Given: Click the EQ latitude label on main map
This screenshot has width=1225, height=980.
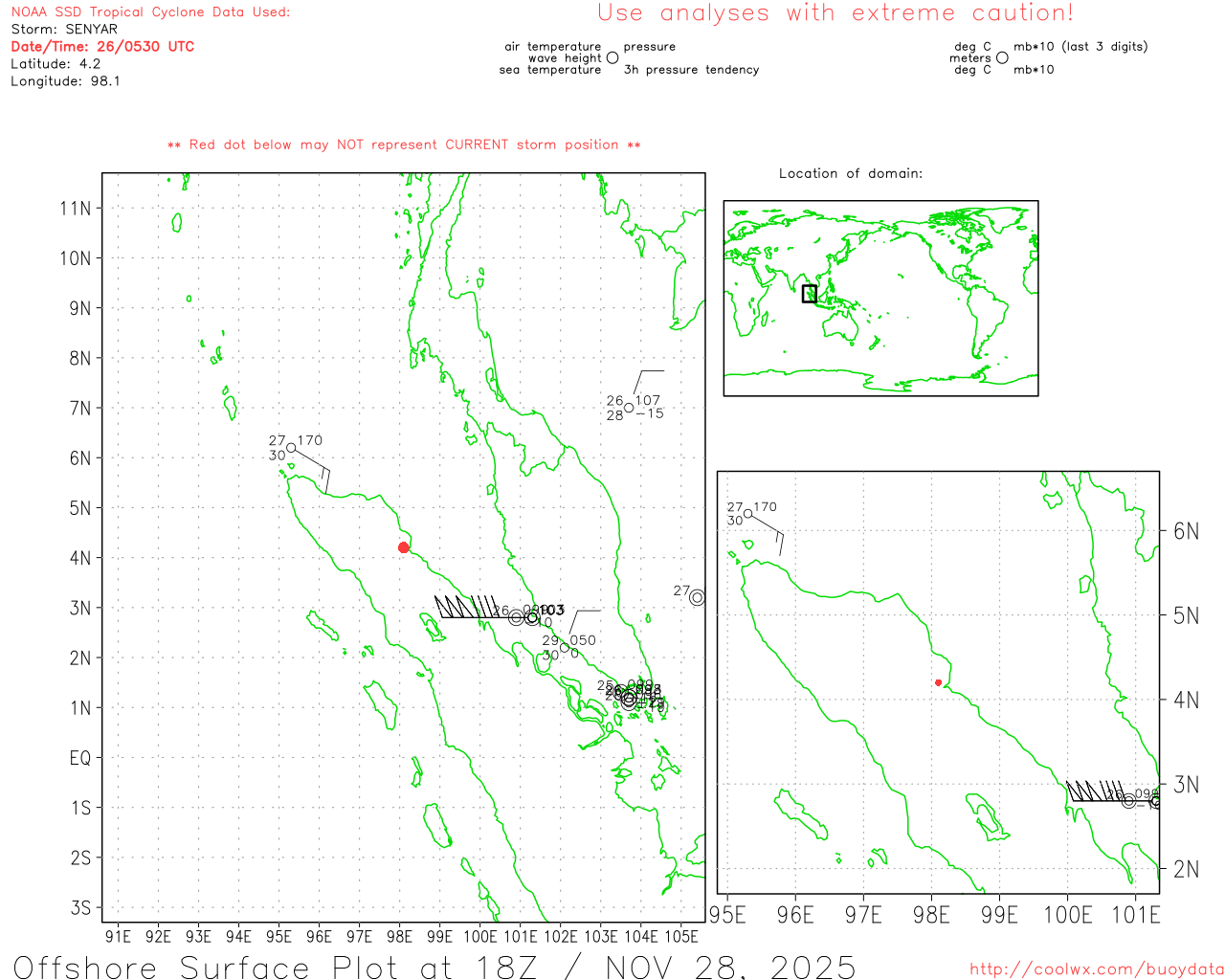Looking at the screenshot, I should 80,758.
